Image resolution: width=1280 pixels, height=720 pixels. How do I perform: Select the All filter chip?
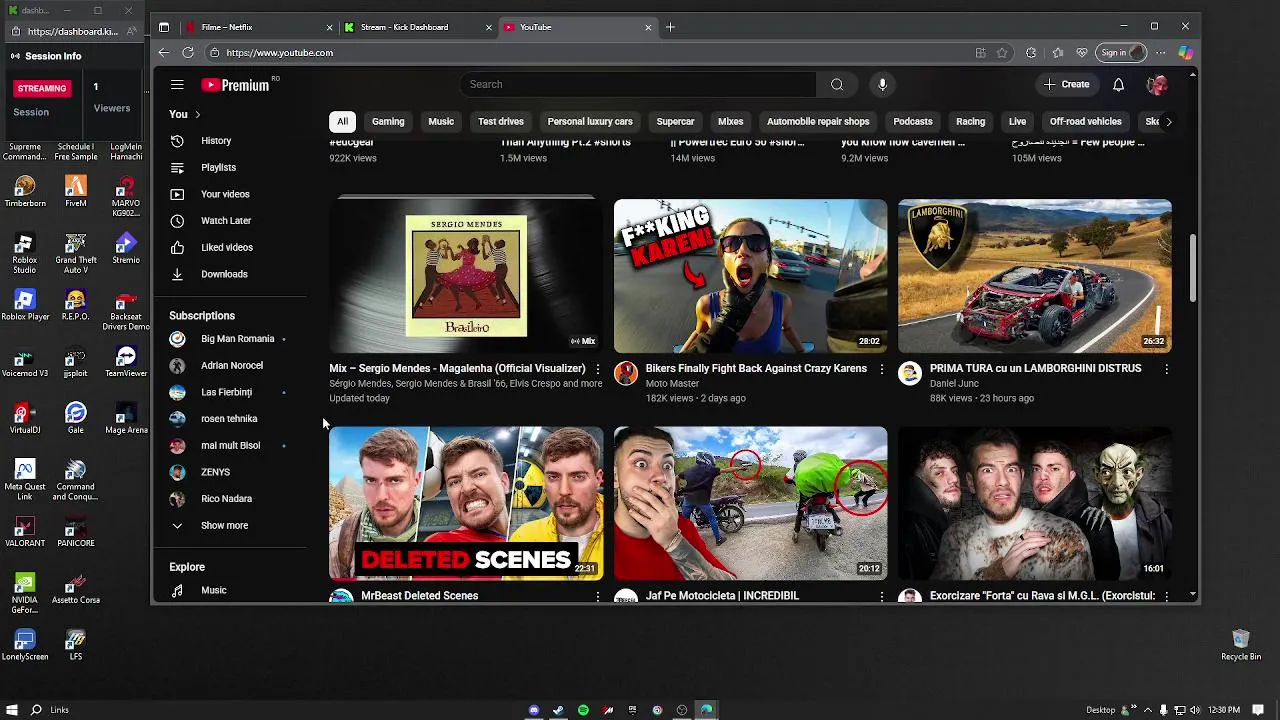click(x=342, y=122)
